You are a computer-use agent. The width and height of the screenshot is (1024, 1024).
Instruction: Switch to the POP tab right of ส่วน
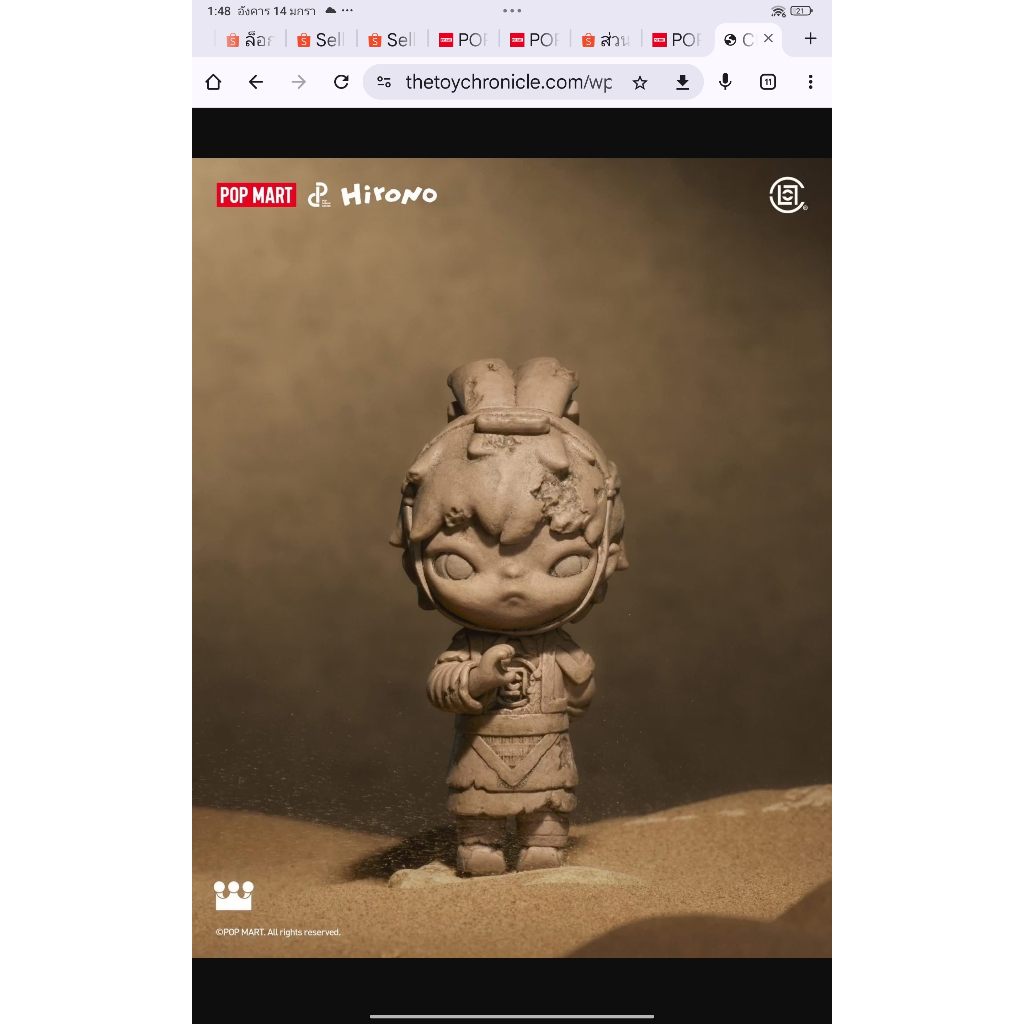pos(677,40)
